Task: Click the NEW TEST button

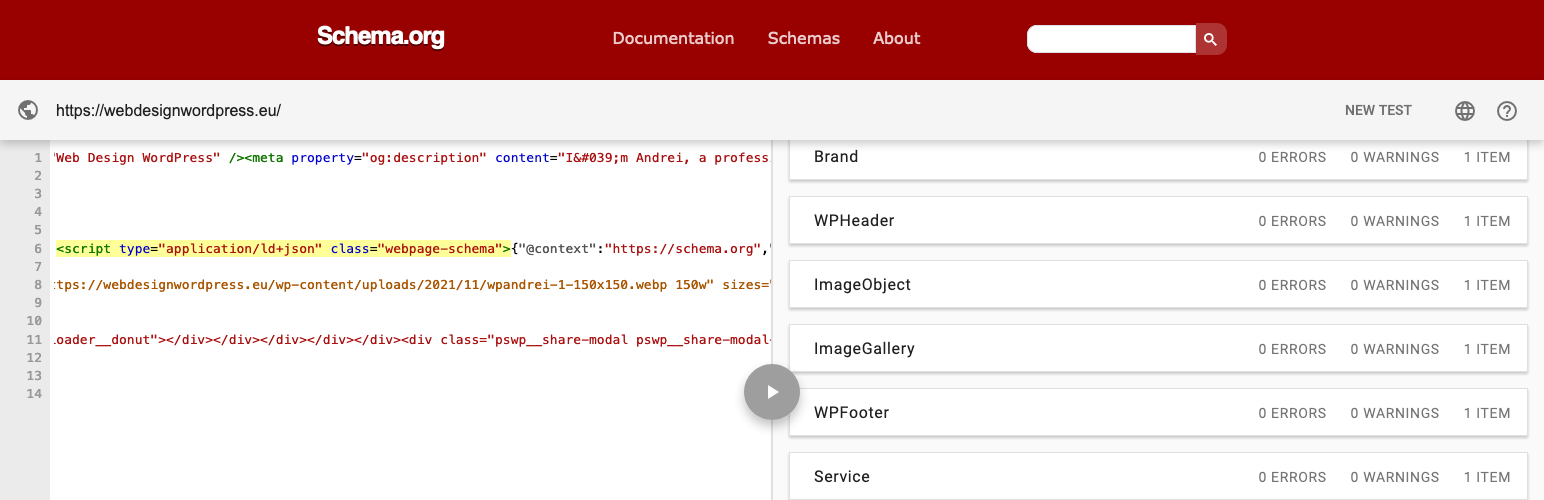Action: coord(1378,111)
